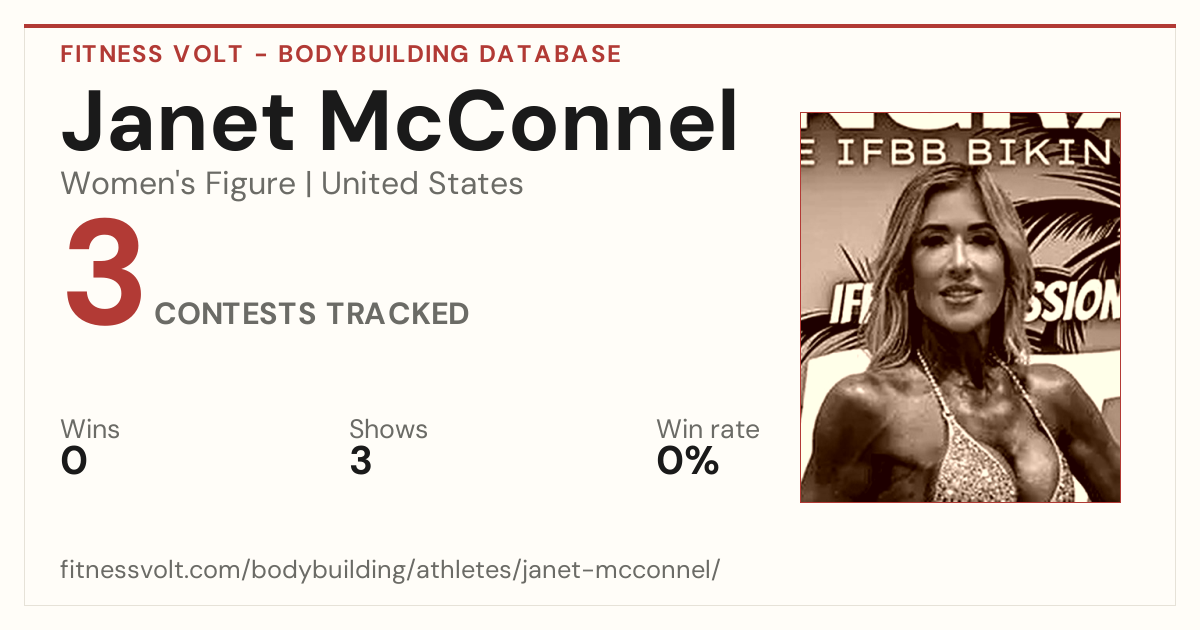Click the athlete photo thumbnail
Image resolution: width=1200 pixels, height=630 pixels.
(x=960, y=307)
